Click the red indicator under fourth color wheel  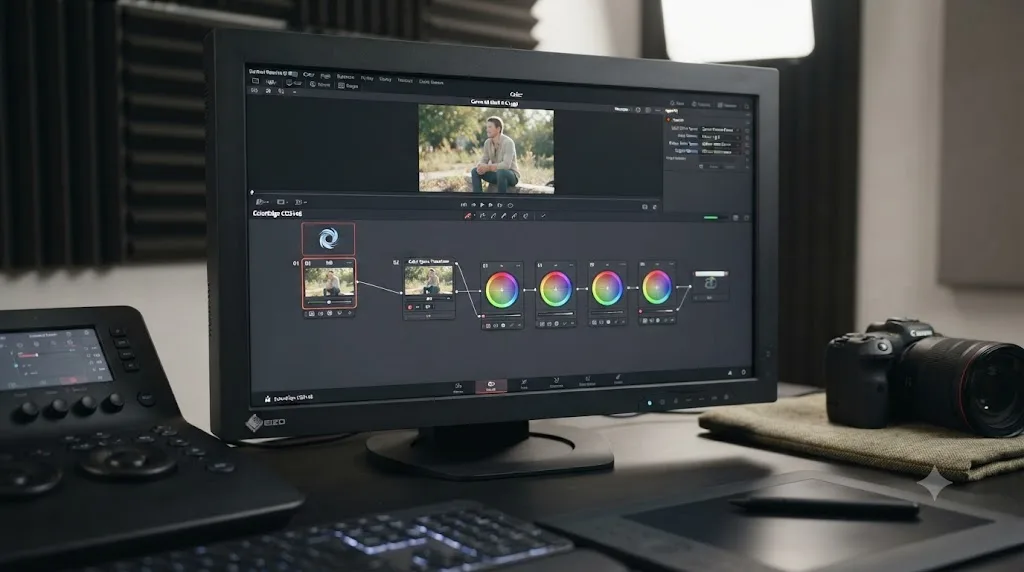641,312
